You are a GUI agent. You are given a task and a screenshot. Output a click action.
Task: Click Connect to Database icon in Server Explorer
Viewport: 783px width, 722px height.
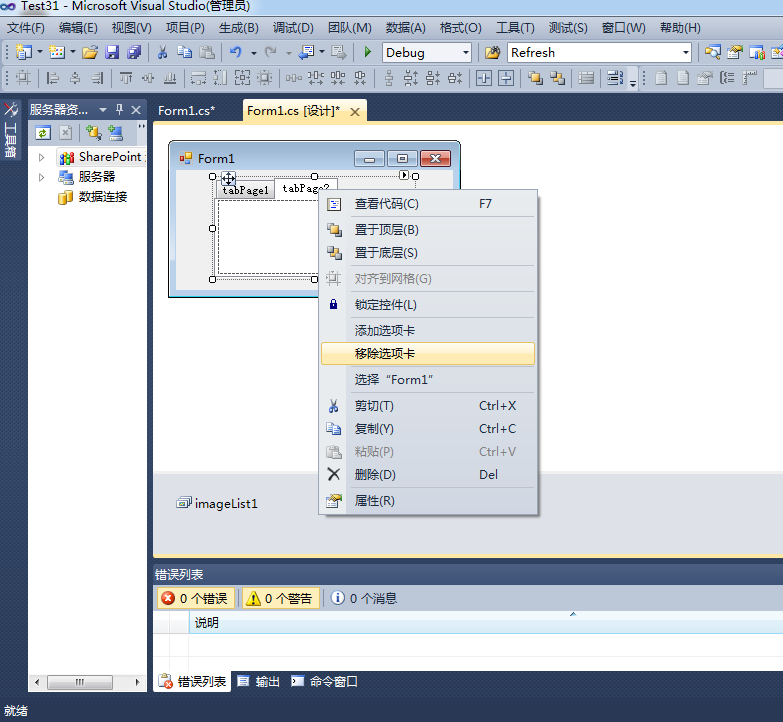click(x=93, y=133)
